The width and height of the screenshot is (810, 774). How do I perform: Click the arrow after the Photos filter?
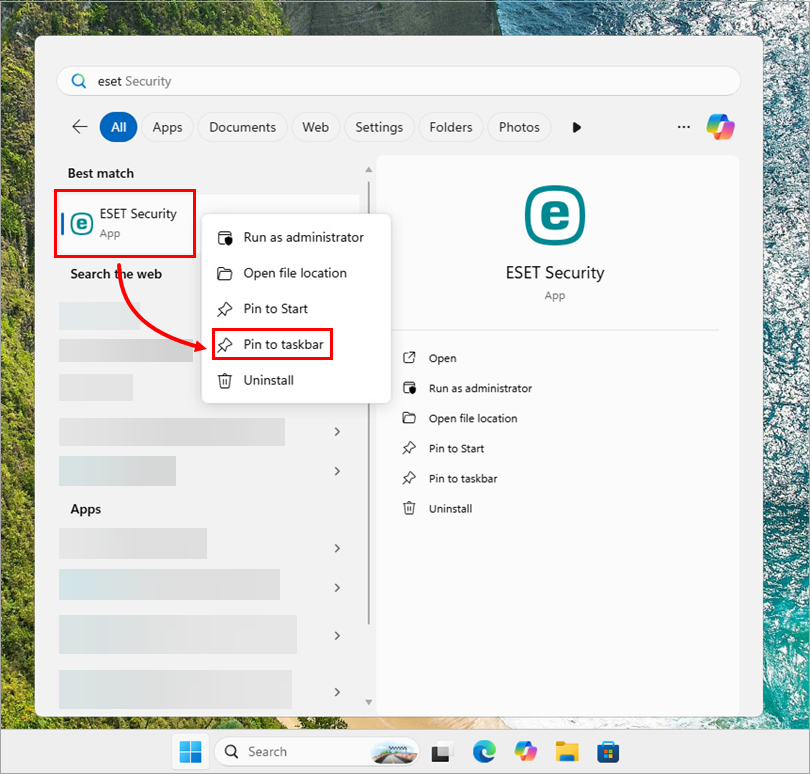pos(575,127)
